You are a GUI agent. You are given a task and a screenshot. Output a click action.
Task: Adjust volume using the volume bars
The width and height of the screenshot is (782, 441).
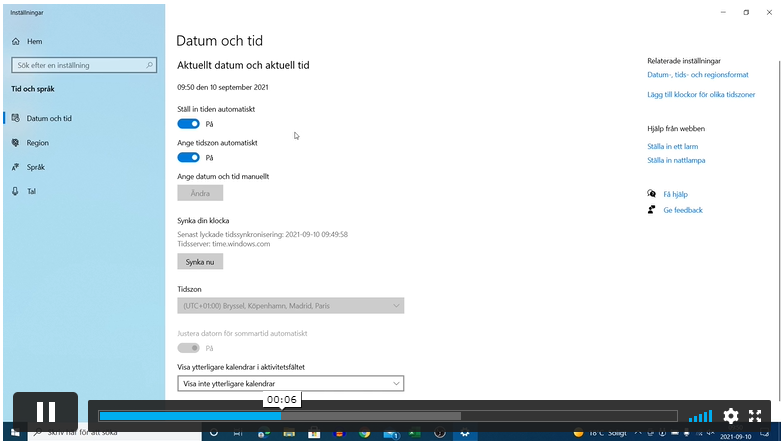(x=701, y=416)
